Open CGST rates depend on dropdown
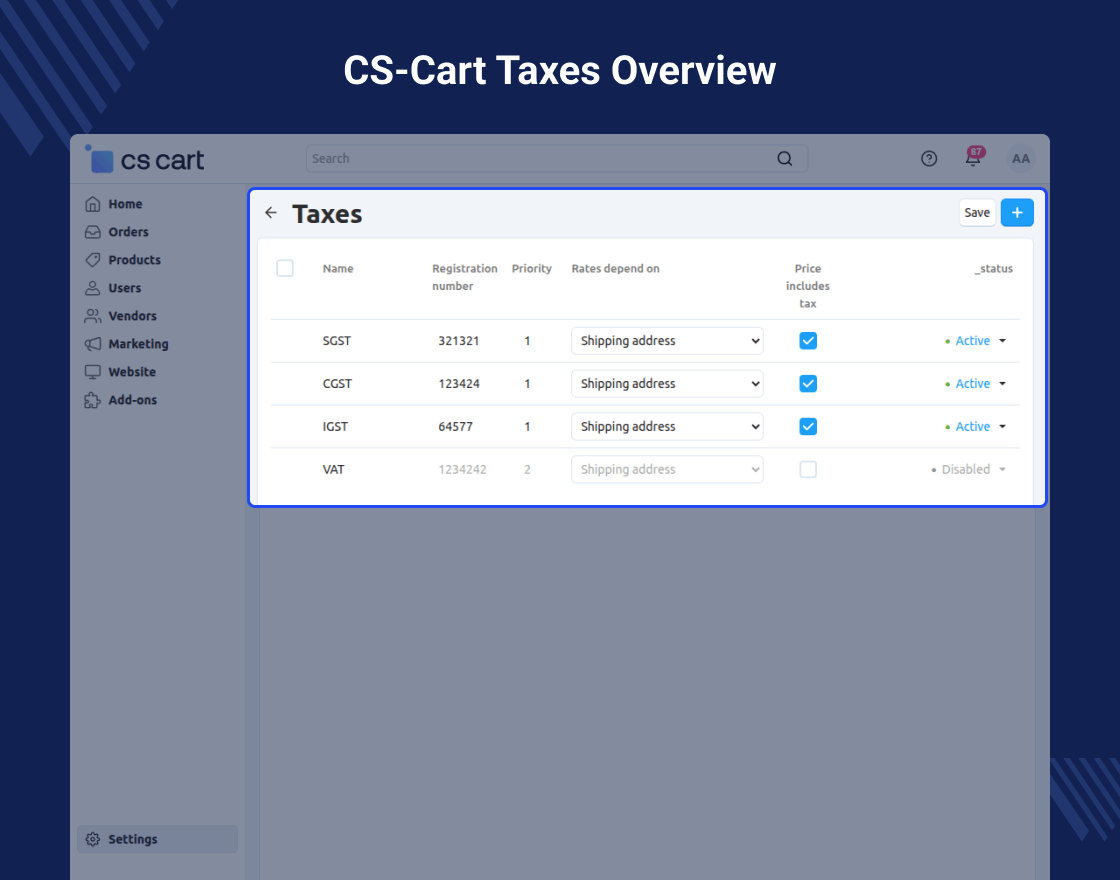1120x880 pixels. (667, 384)
